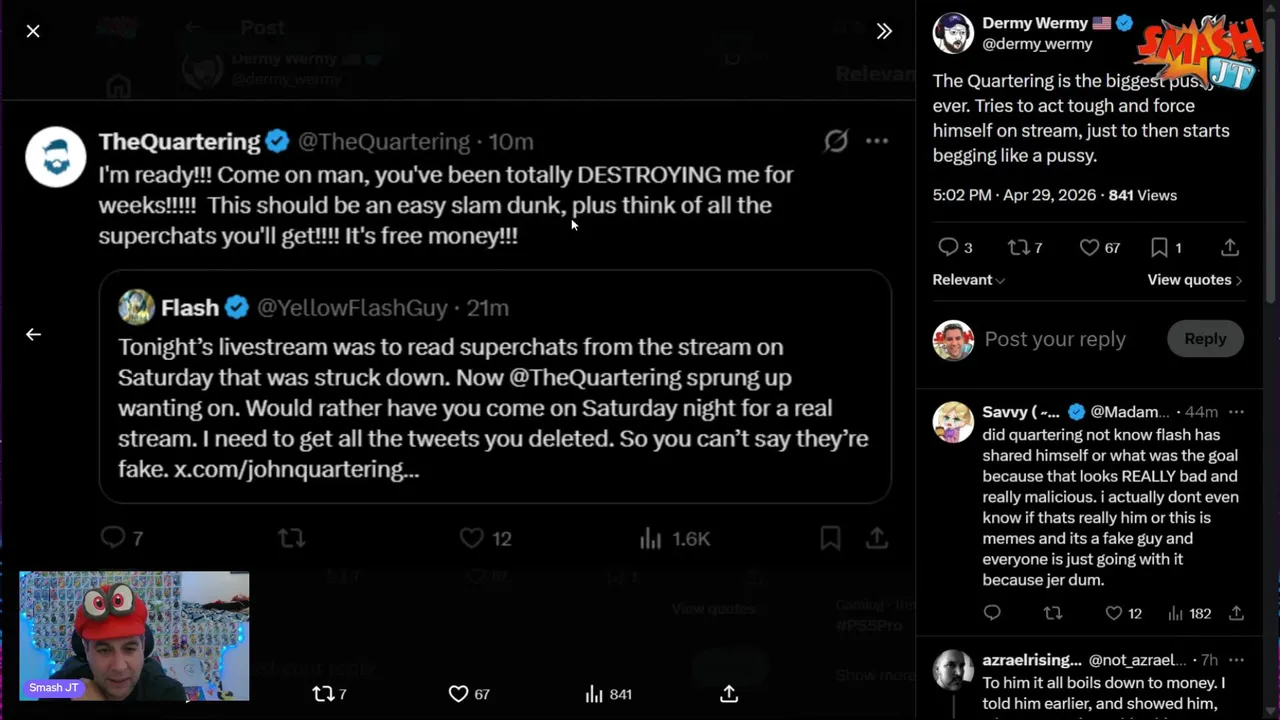1280x720 pixels.
Task: Repost TheQuartering's post
Action: point(291,538)
